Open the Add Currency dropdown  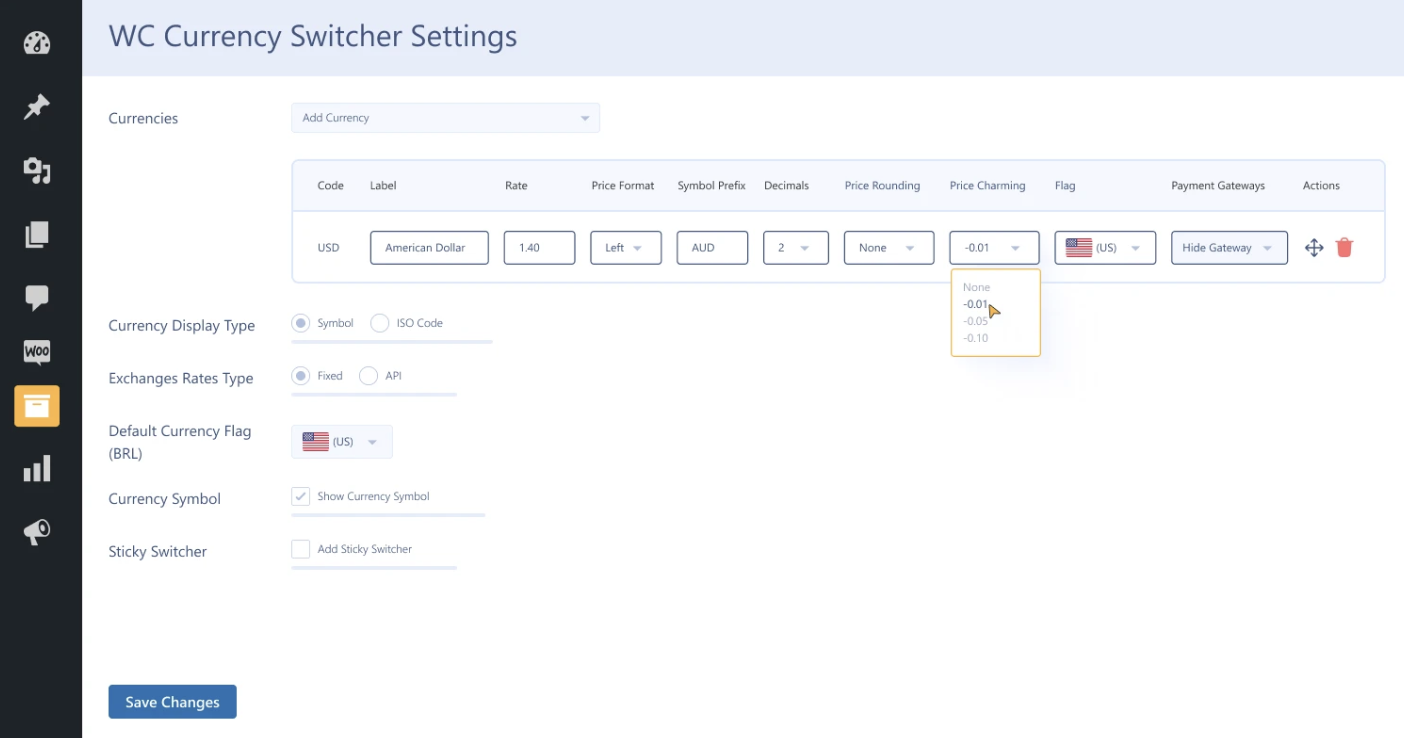tap(445, 118)
